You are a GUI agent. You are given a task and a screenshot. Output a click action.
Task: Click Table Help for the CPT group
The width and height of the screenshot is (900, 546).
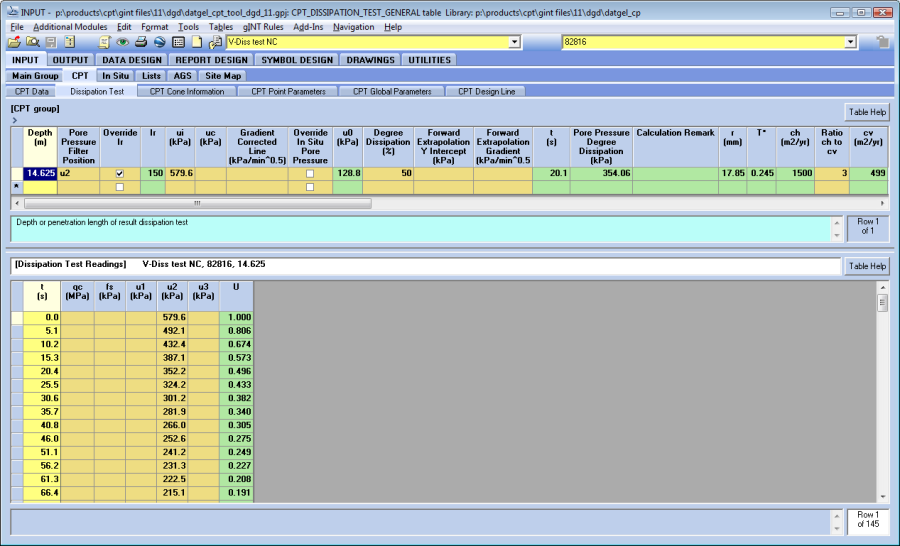(866, 113)
